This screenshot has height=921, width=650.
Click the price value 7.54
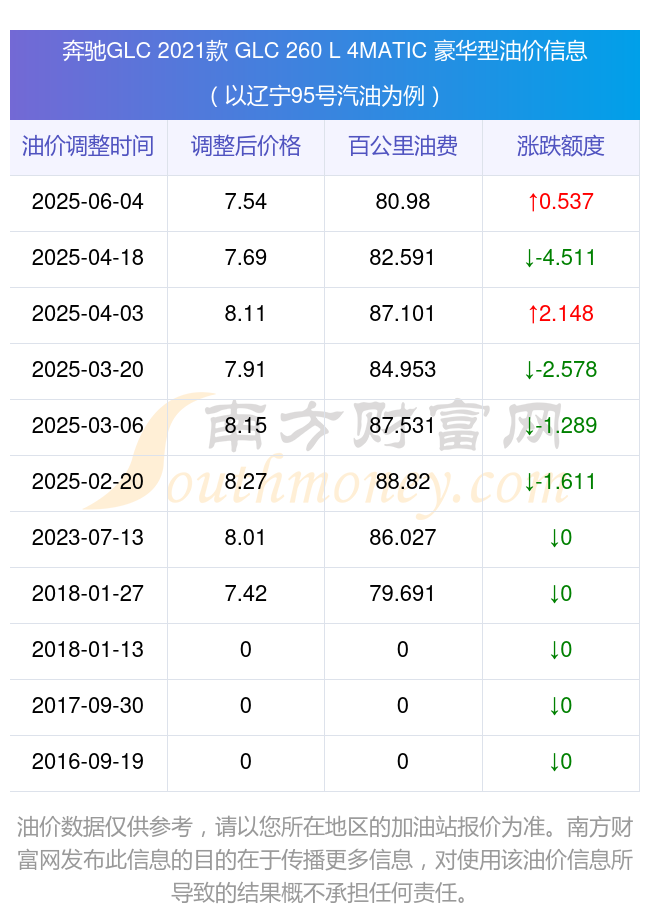(x=245, y=201)
